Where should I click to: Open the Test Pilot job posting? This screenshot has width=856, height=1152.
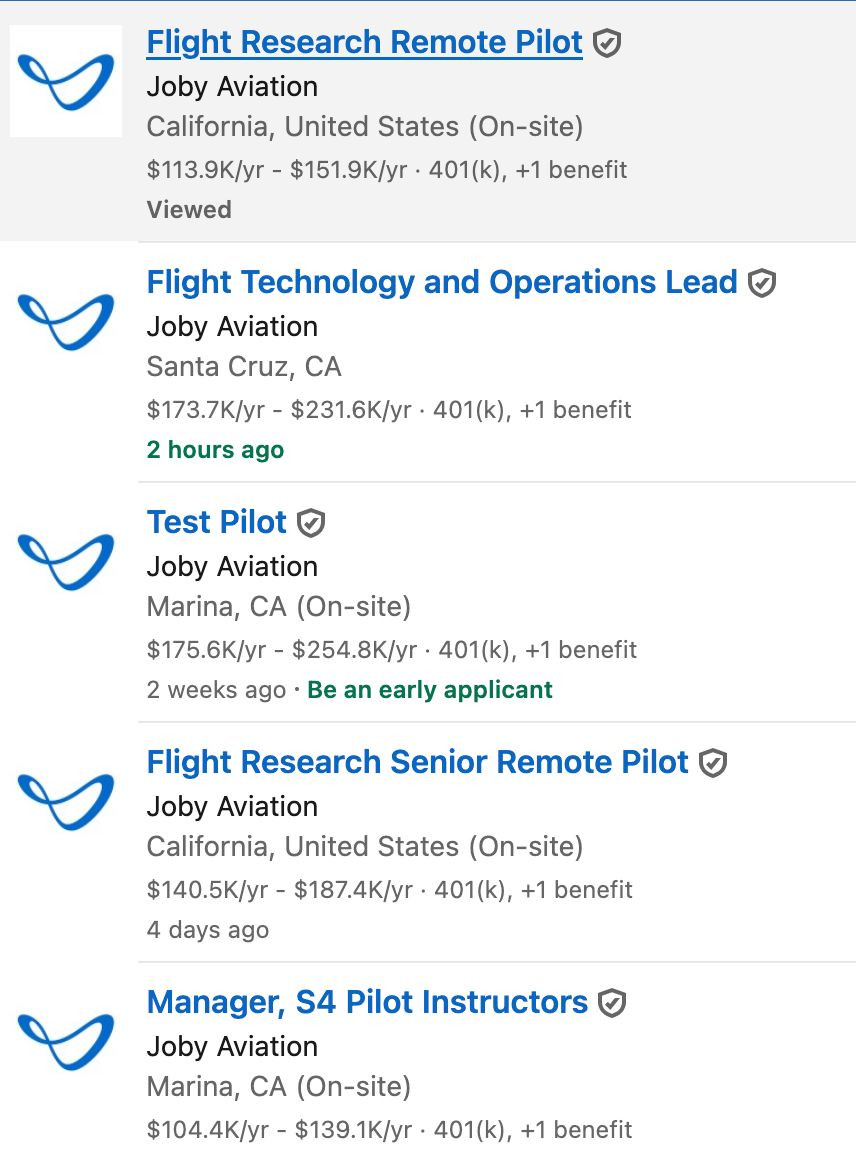click(x=216, y=522)
